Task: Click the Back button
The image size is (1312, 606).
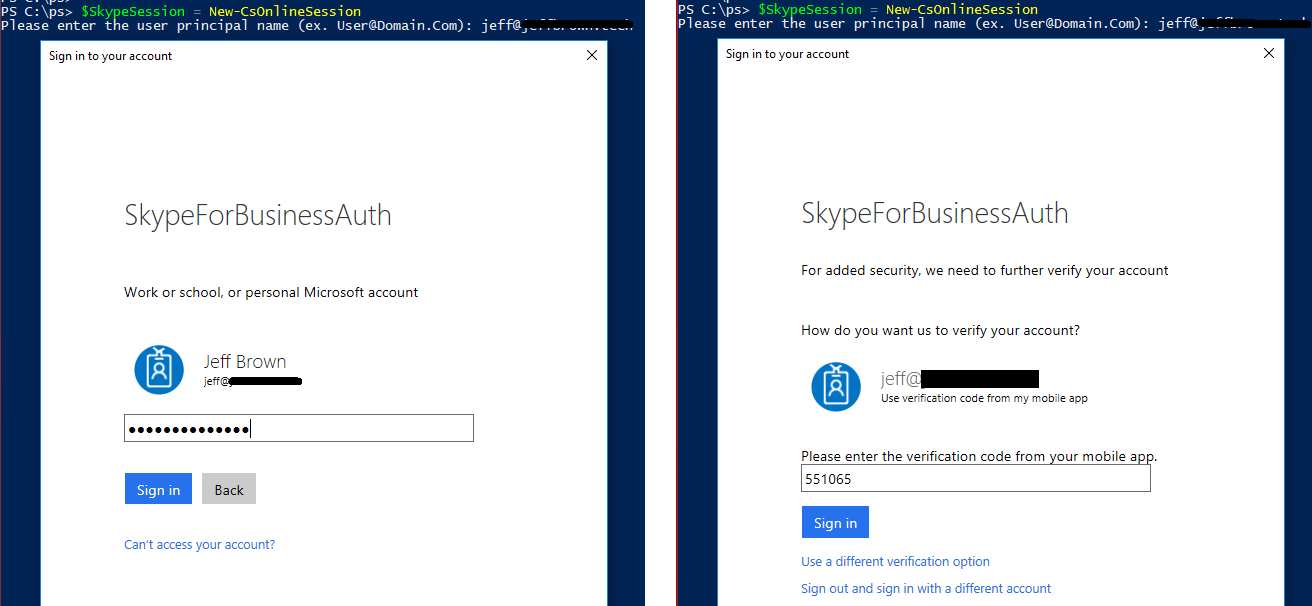Action: point(229,489)
